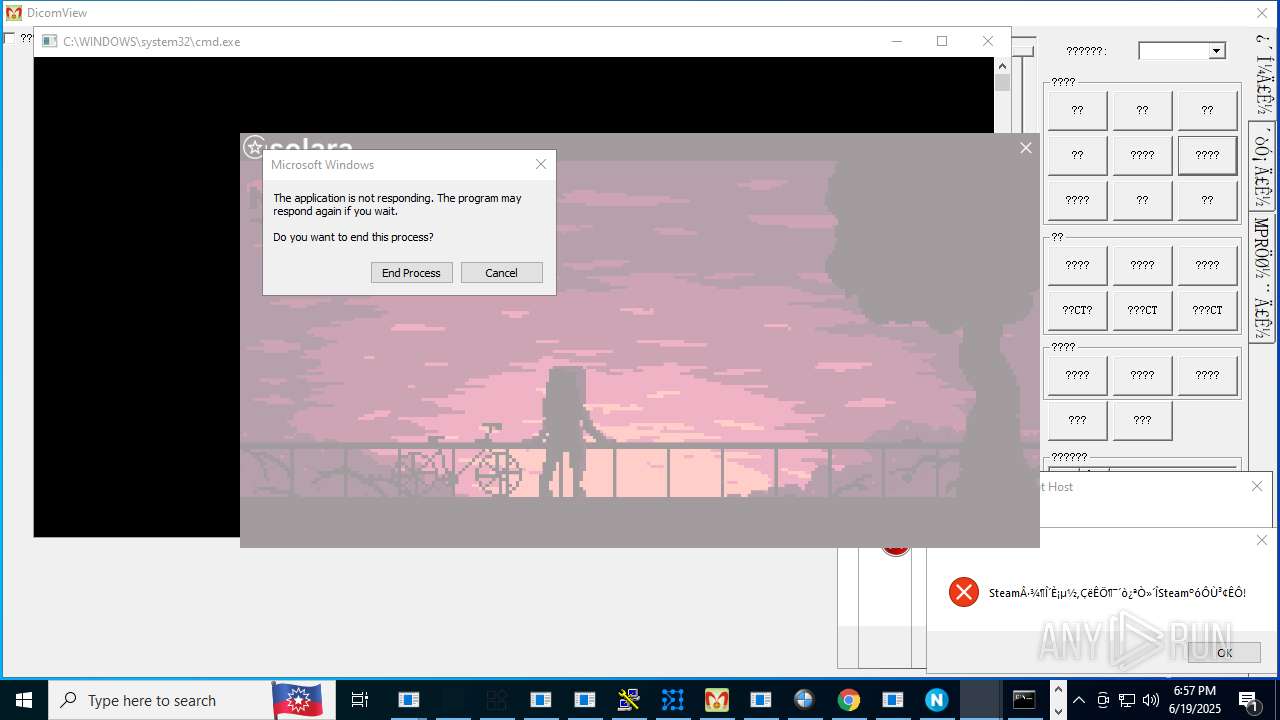Maximize the cmd.exe window

[942, 41]
